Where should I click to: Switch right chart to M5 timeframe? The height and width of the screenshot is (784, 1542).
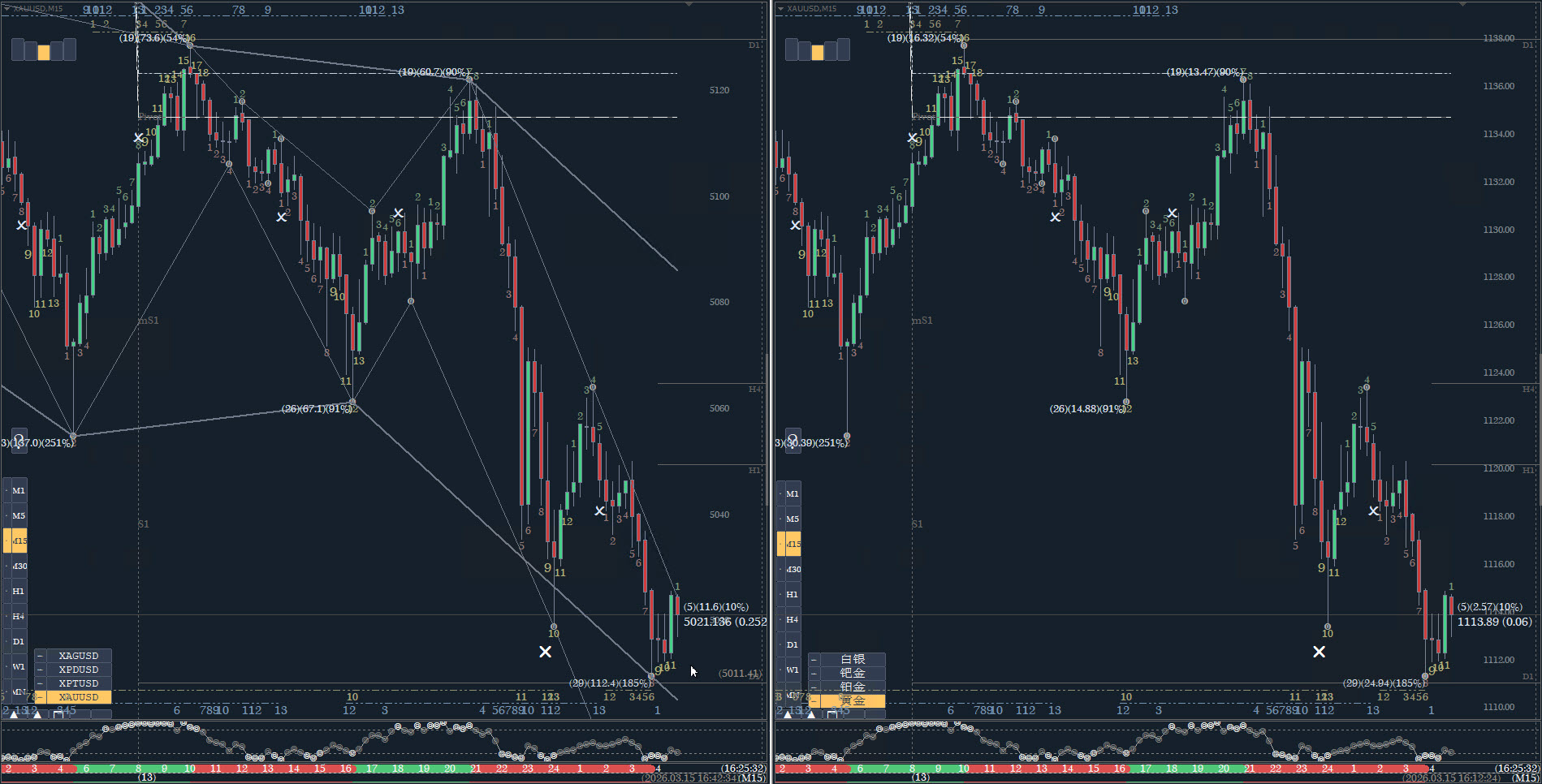click(793, 519)
